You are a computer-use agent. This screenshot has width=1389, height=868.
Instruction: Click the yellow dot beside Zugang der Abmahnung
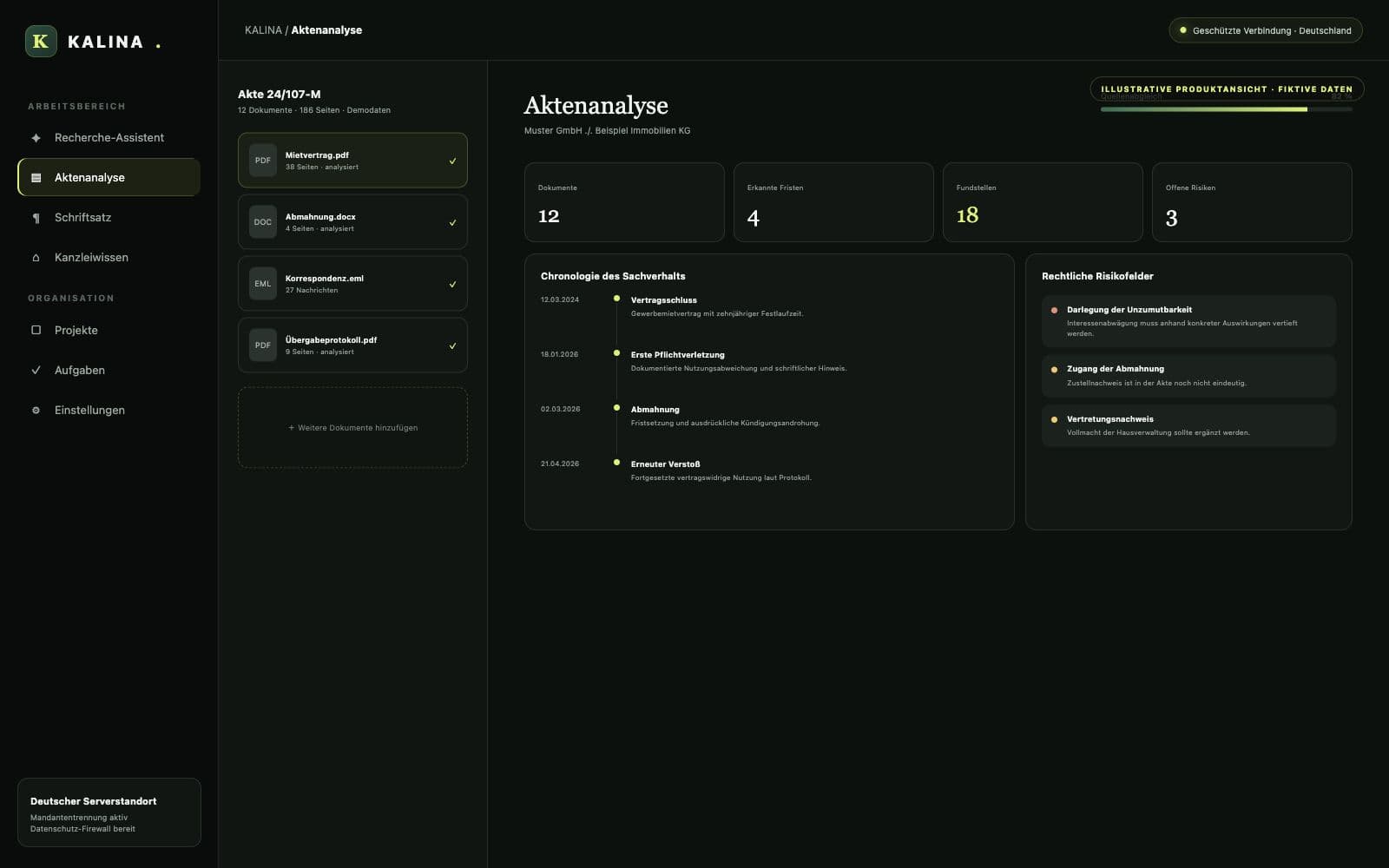point(1054,370)
